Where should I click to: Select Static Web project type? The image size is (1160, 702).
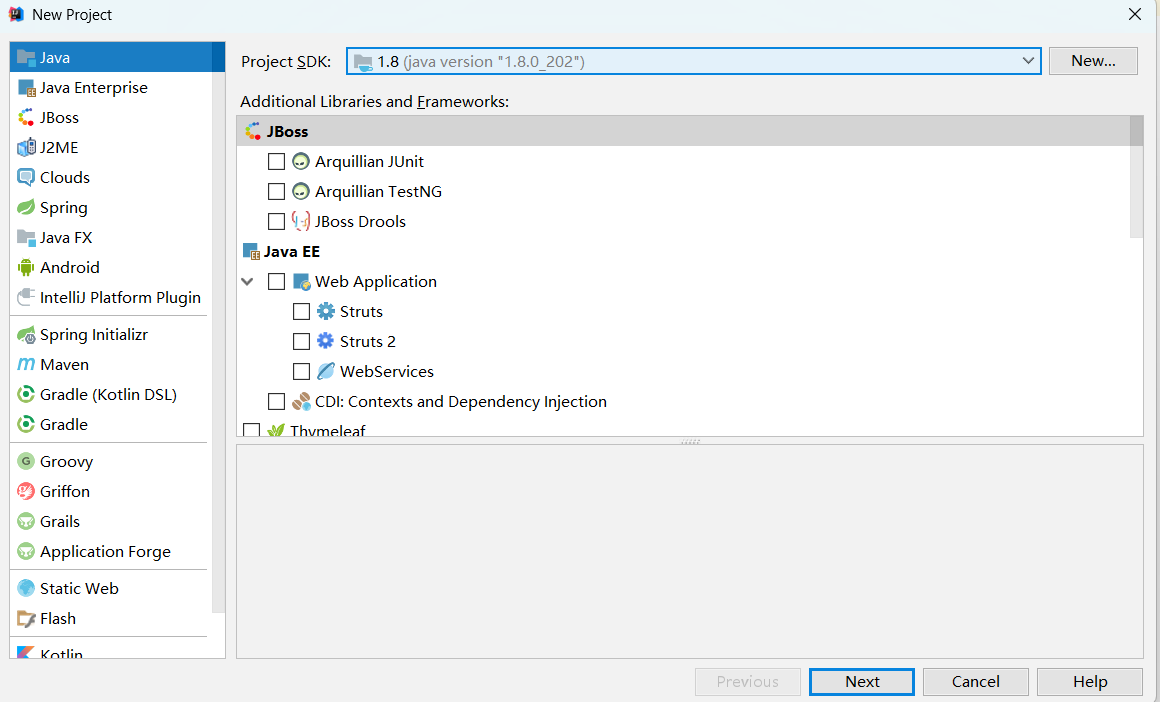(x=110, y=588)
